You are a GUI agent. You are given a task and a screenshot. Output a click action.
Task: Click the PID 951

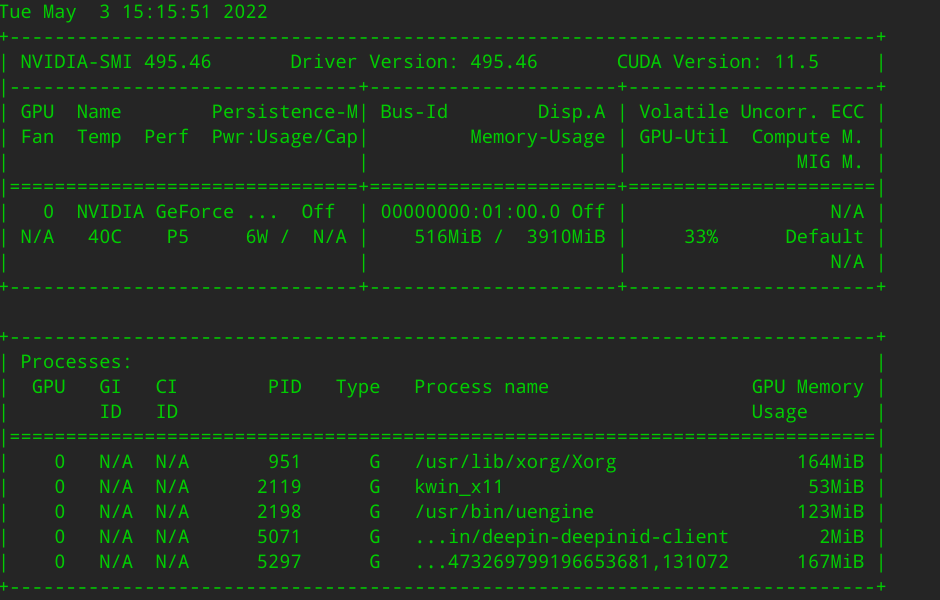click(x=284, y=462)
